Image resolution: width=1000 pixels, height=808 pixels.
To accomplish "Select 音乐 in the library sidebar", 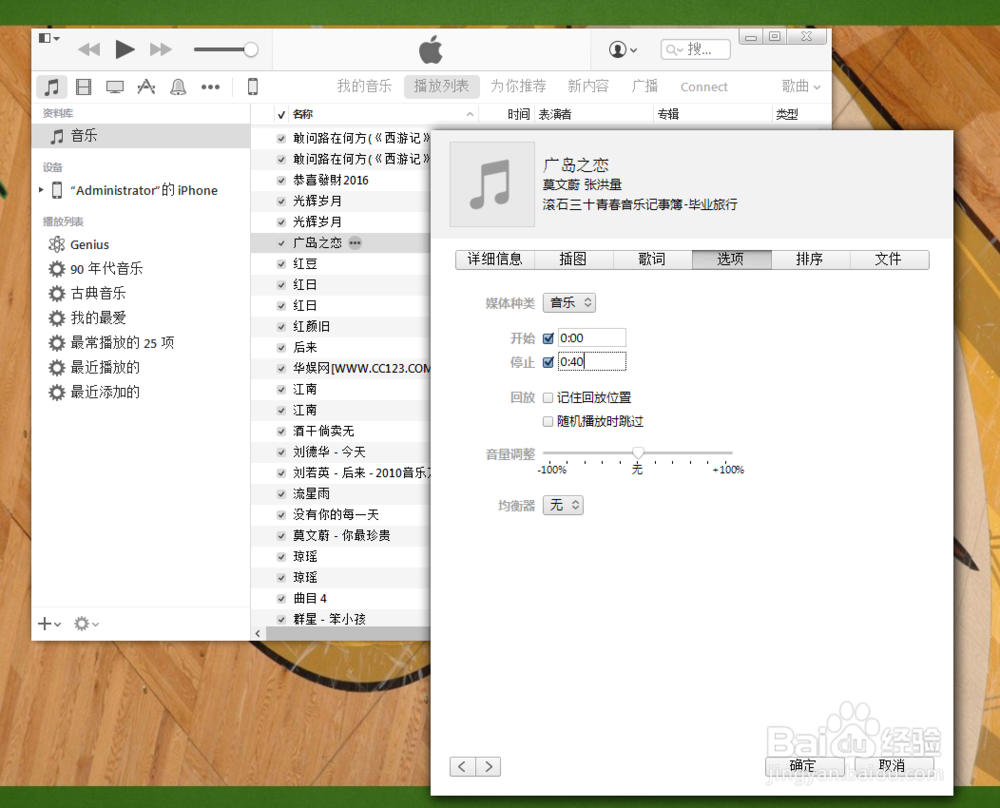I will [141, 136].
